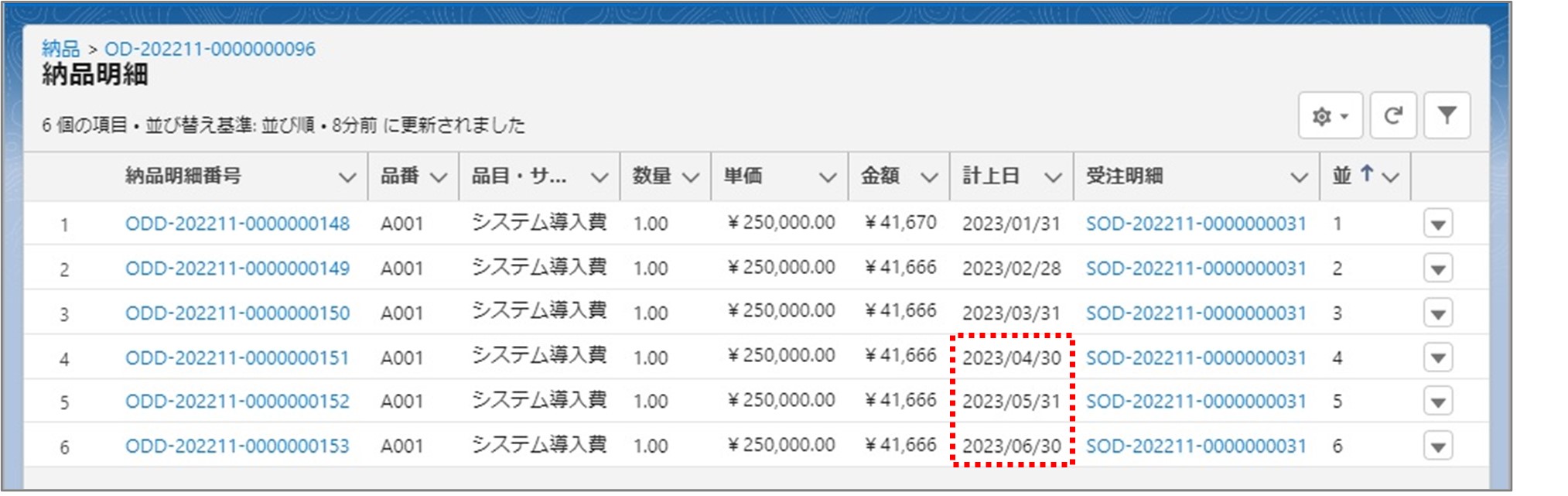Refresh the 納品明細 list
The width and height of the screenshot is (1568, 496).
1393,116
